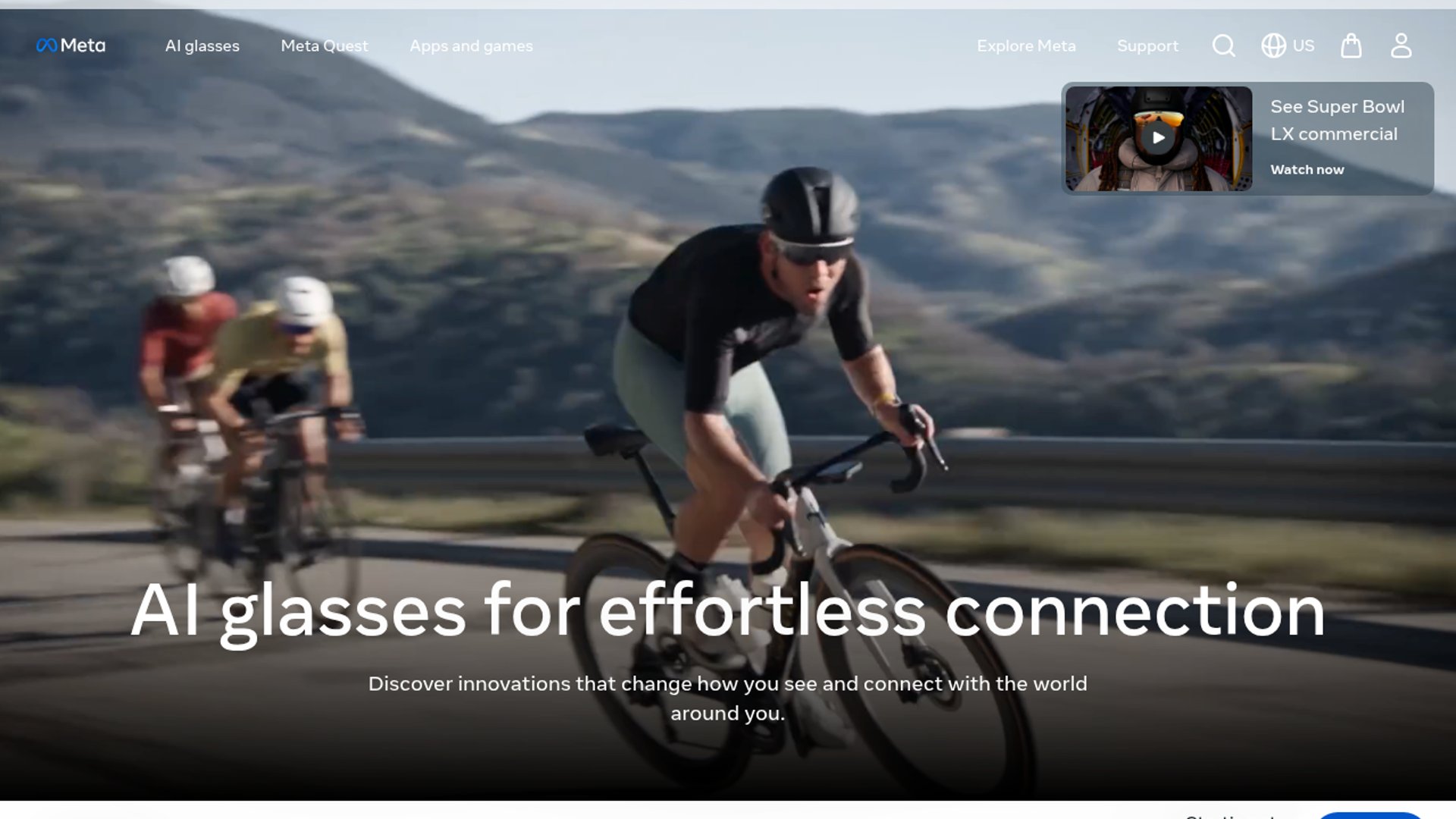Expand the Explore Meta menu
This screenshot has height=819, width=1456.
click(x=1026, y=45)
